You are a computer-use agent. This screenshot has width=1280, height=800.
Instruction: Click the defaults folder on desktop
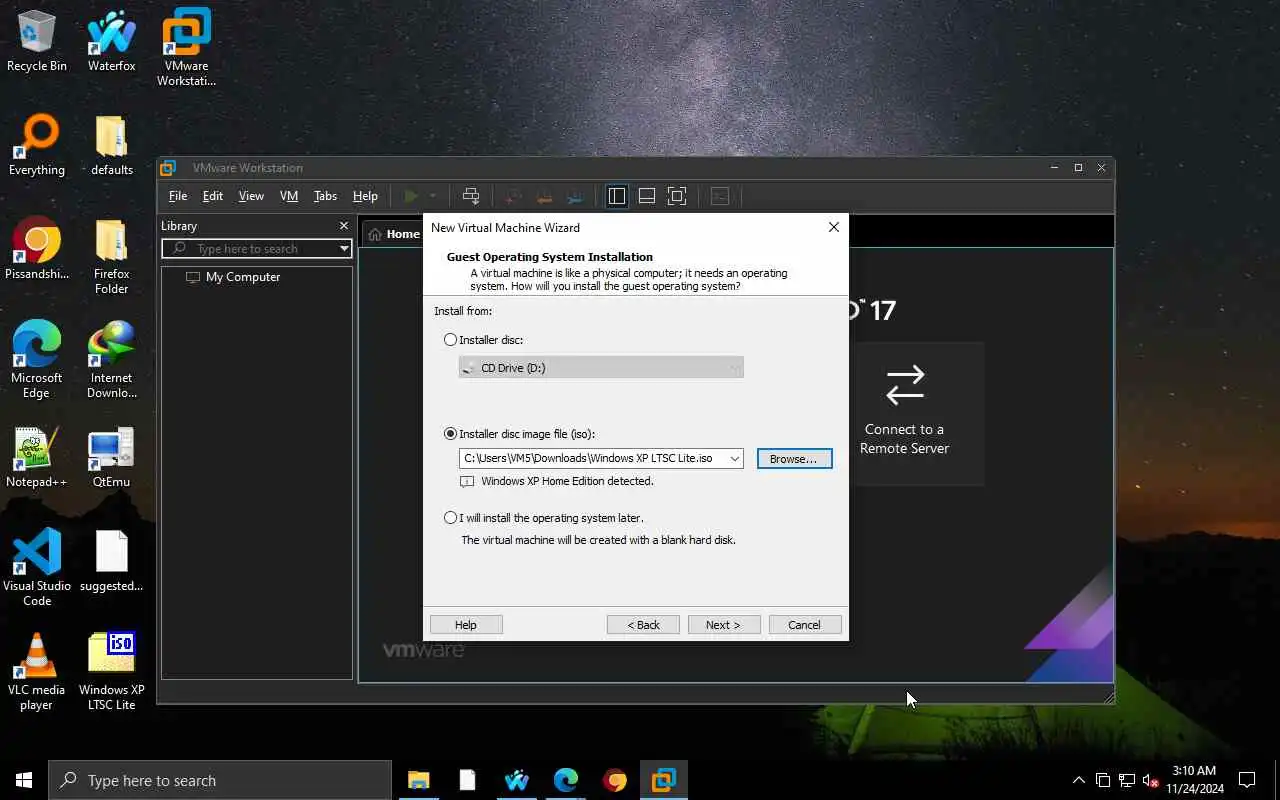point(112,146)
